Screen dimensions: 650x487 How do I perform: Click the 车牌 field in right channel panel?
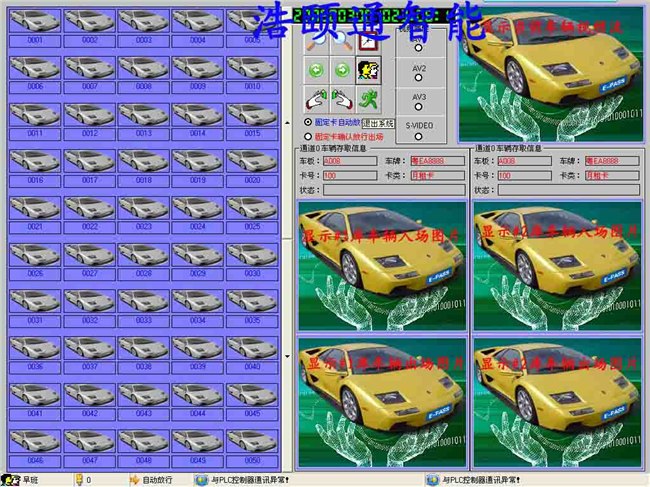612,161
